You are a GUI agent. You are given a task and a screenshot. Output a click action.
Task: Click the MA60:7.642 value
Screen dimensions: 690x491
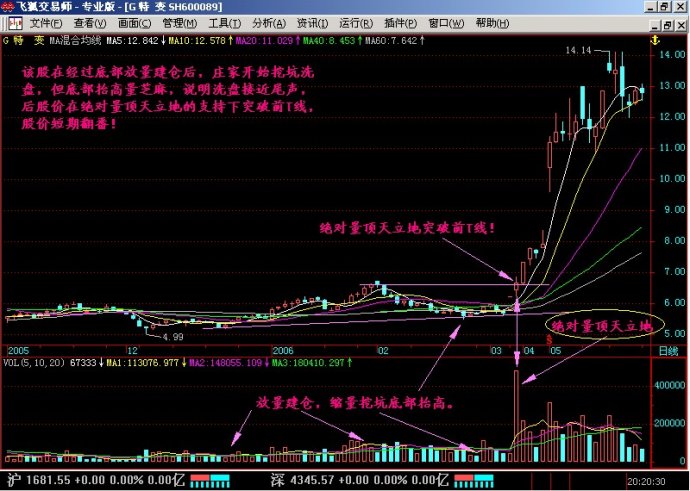click(391, 41)
